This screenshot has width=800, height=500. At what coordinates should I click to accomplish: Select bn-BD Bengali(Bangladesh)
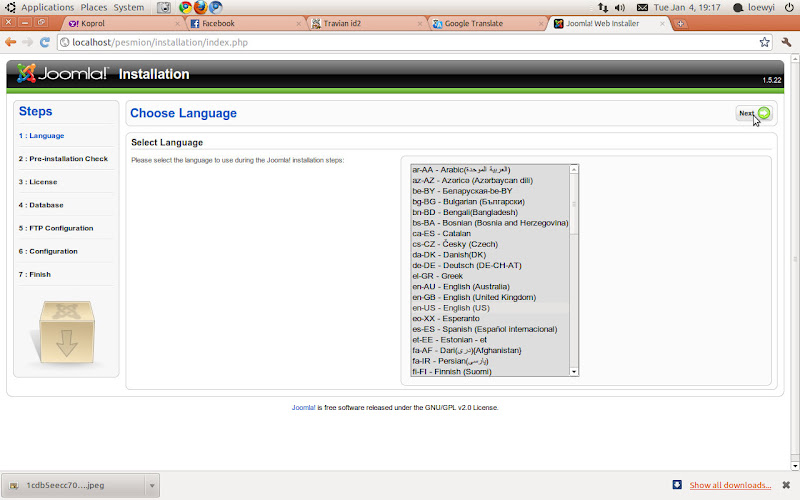coord(490,212)
